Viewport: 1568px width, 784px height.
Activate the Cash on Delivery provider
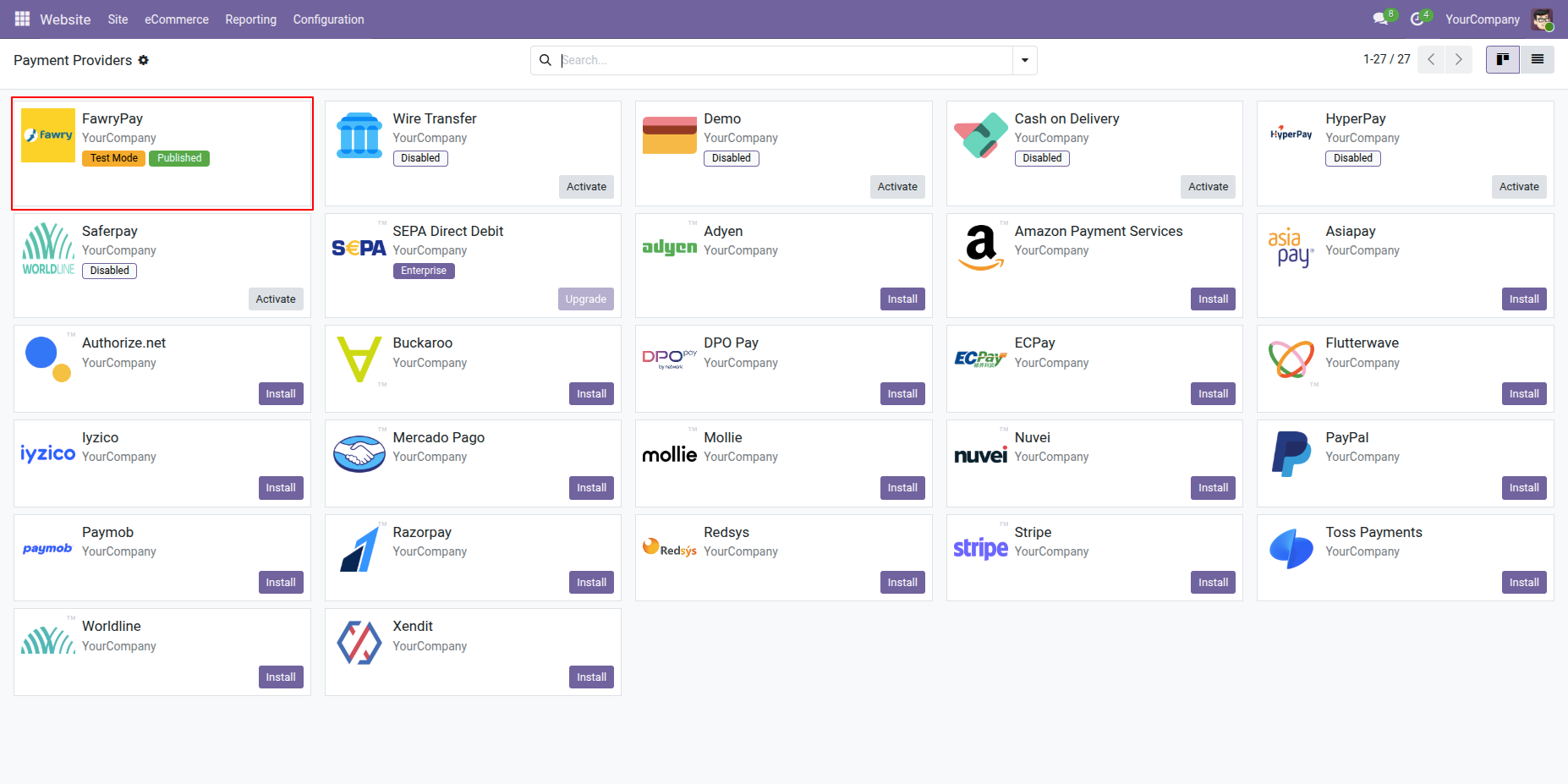(x=1208, y=187)
